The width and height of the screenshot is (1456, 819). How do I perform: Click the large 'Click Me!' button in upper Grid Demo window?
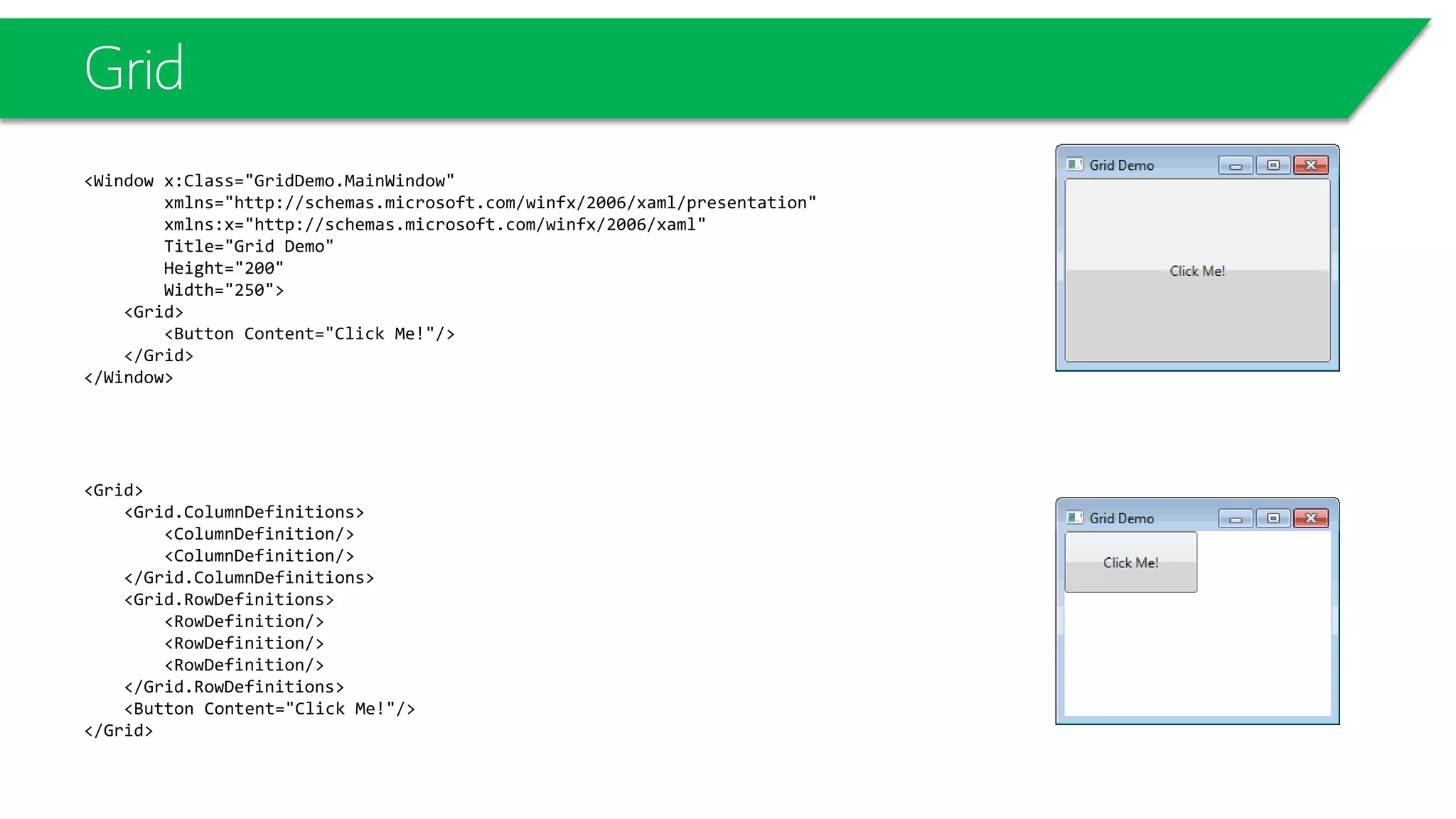pos(1197,270)
